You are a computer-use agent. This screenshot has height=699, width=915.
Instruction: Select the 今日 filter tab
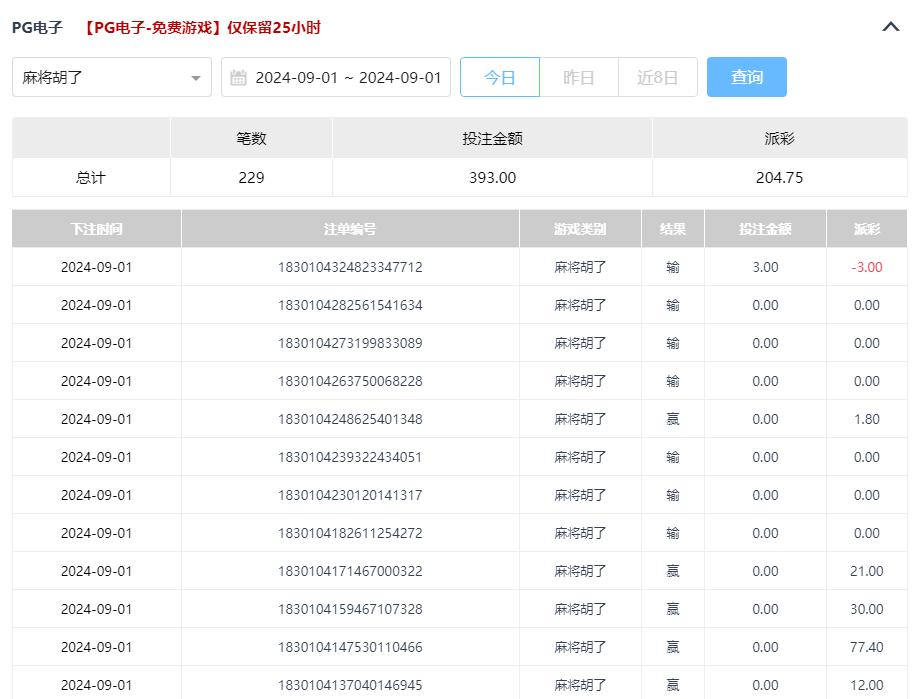499,77
